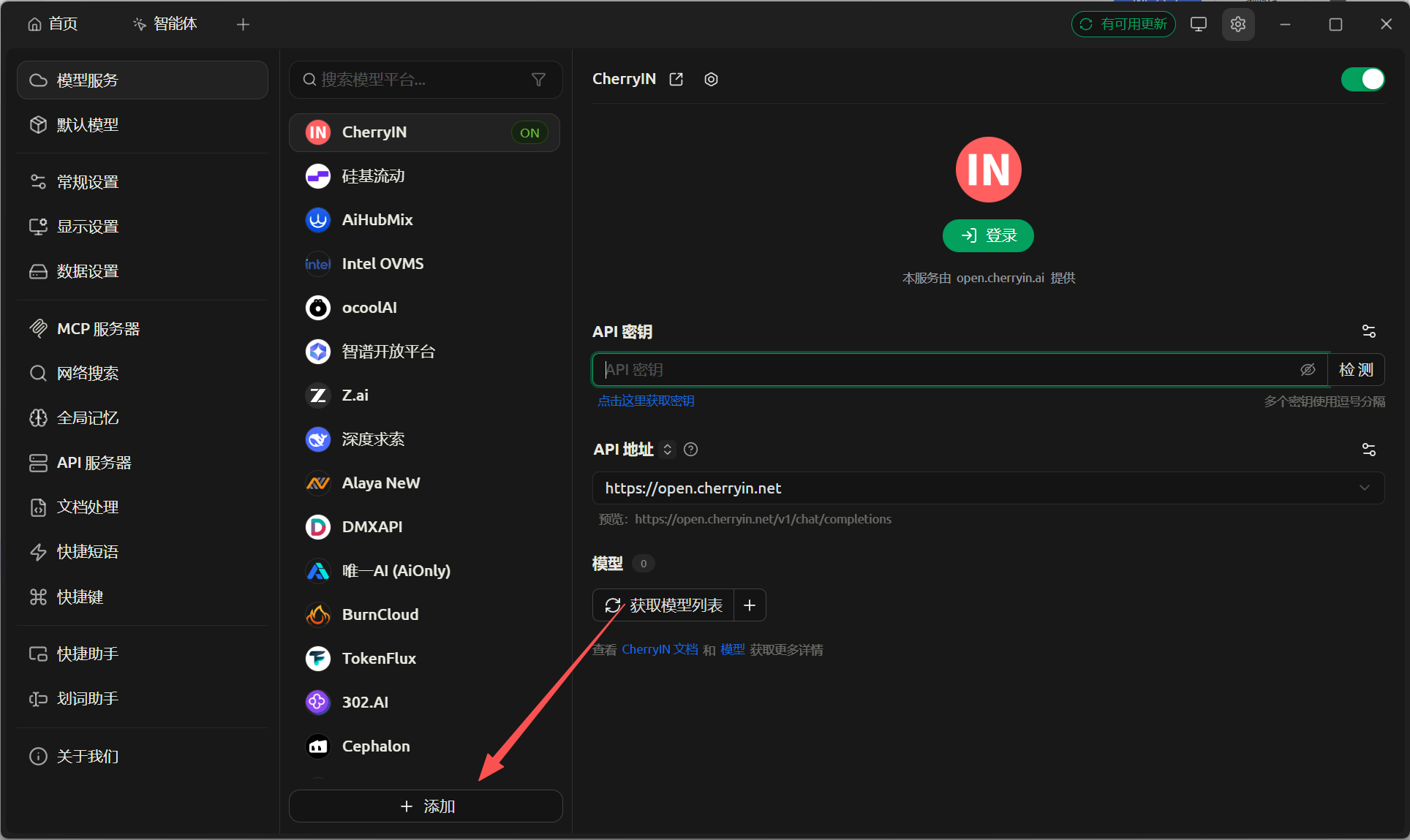This screenshot has width=1410, height=840.
Task: Click the 有可用更新 update button
Action: point(1123,24)
